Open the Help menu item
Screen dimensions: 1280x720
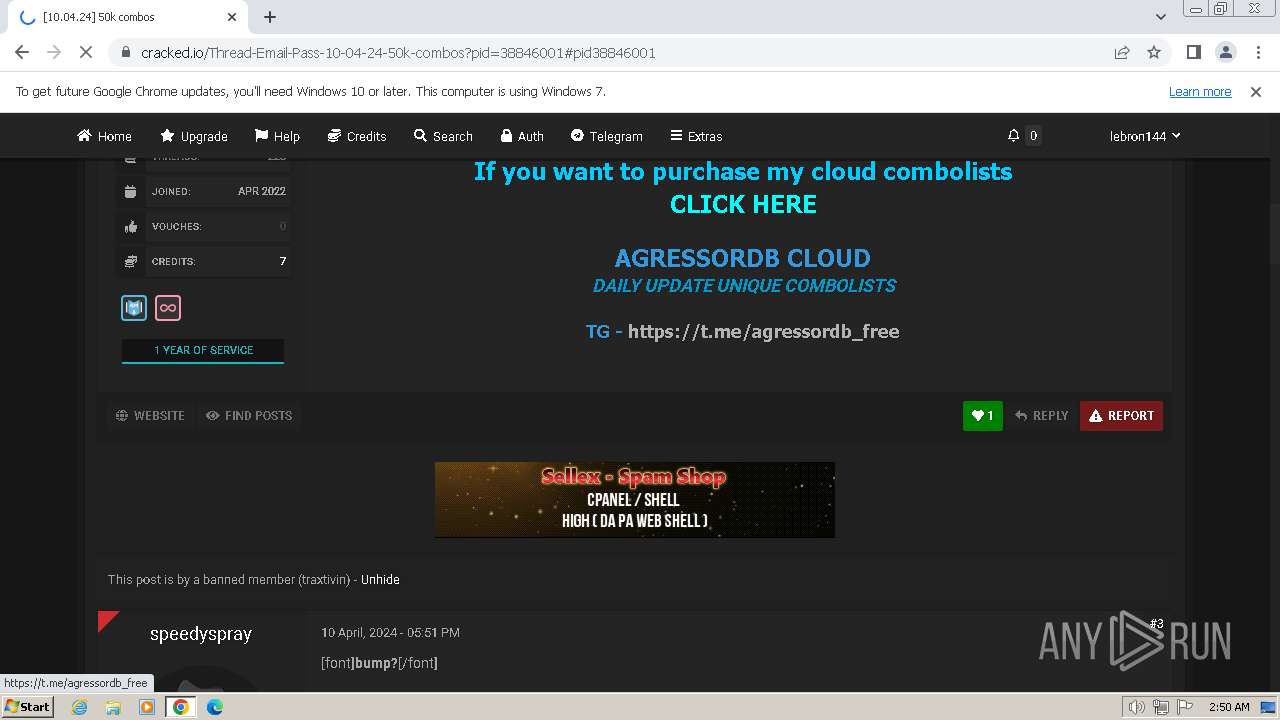277,136
